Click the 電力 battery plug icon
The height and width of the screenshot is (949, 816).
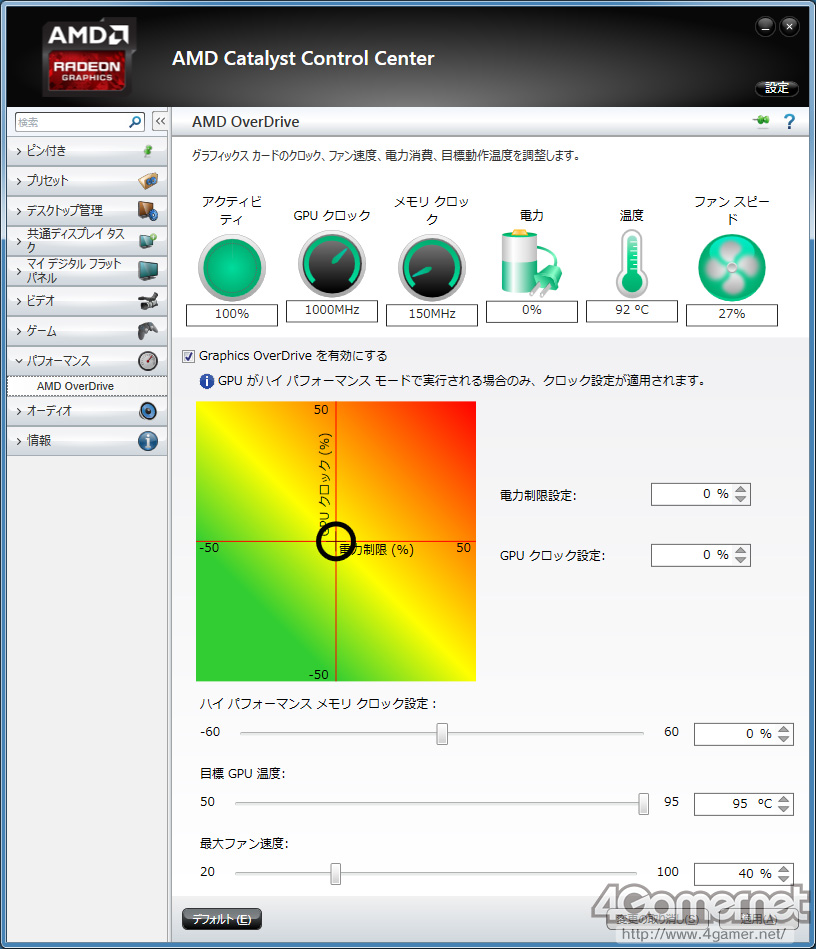(x=531, y=264)
